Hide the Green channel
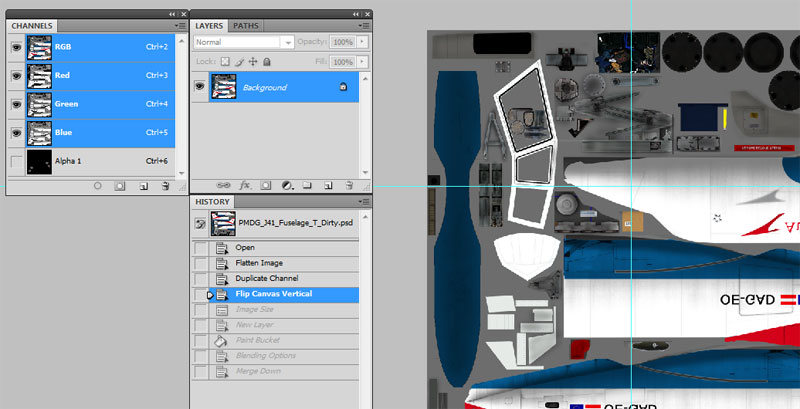800x409 pixels. tap(17, 104)
